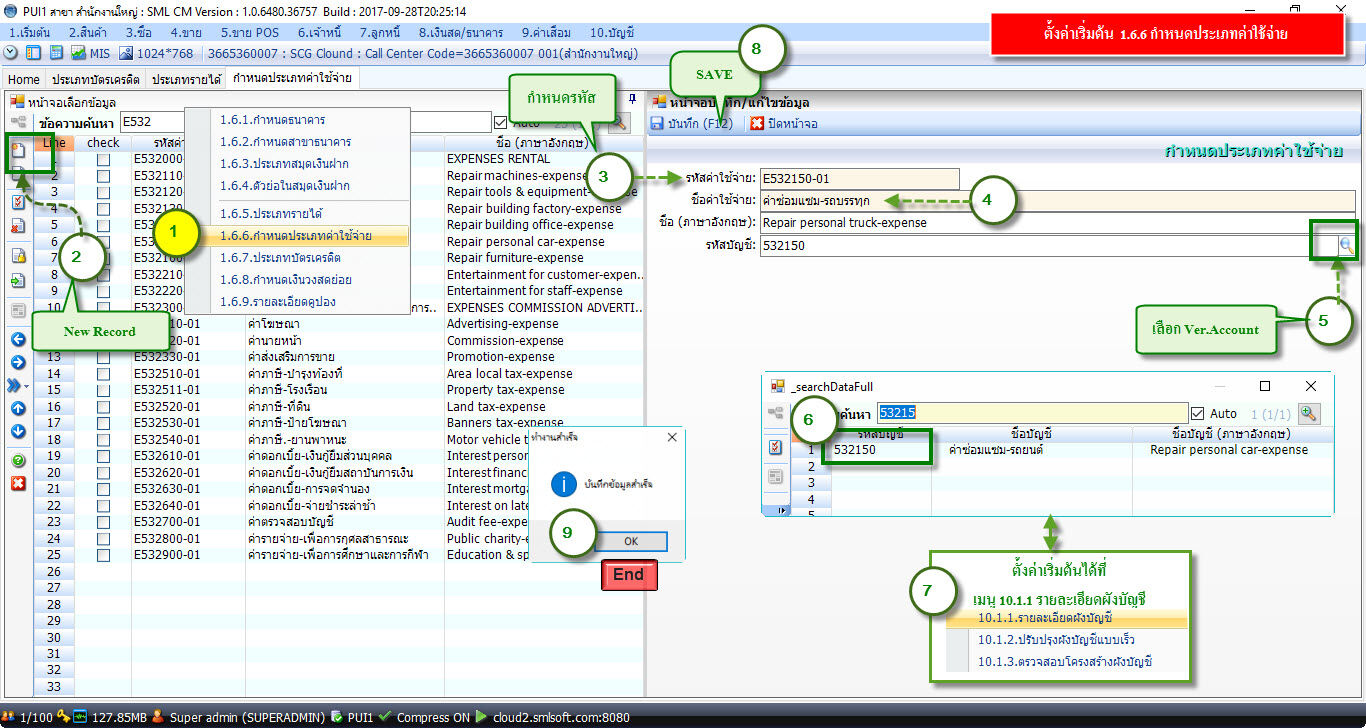The image size is (1366, 728).
Task: Click the magnifier lookup beside รหัสบัญชี field
Action: 1347,245
